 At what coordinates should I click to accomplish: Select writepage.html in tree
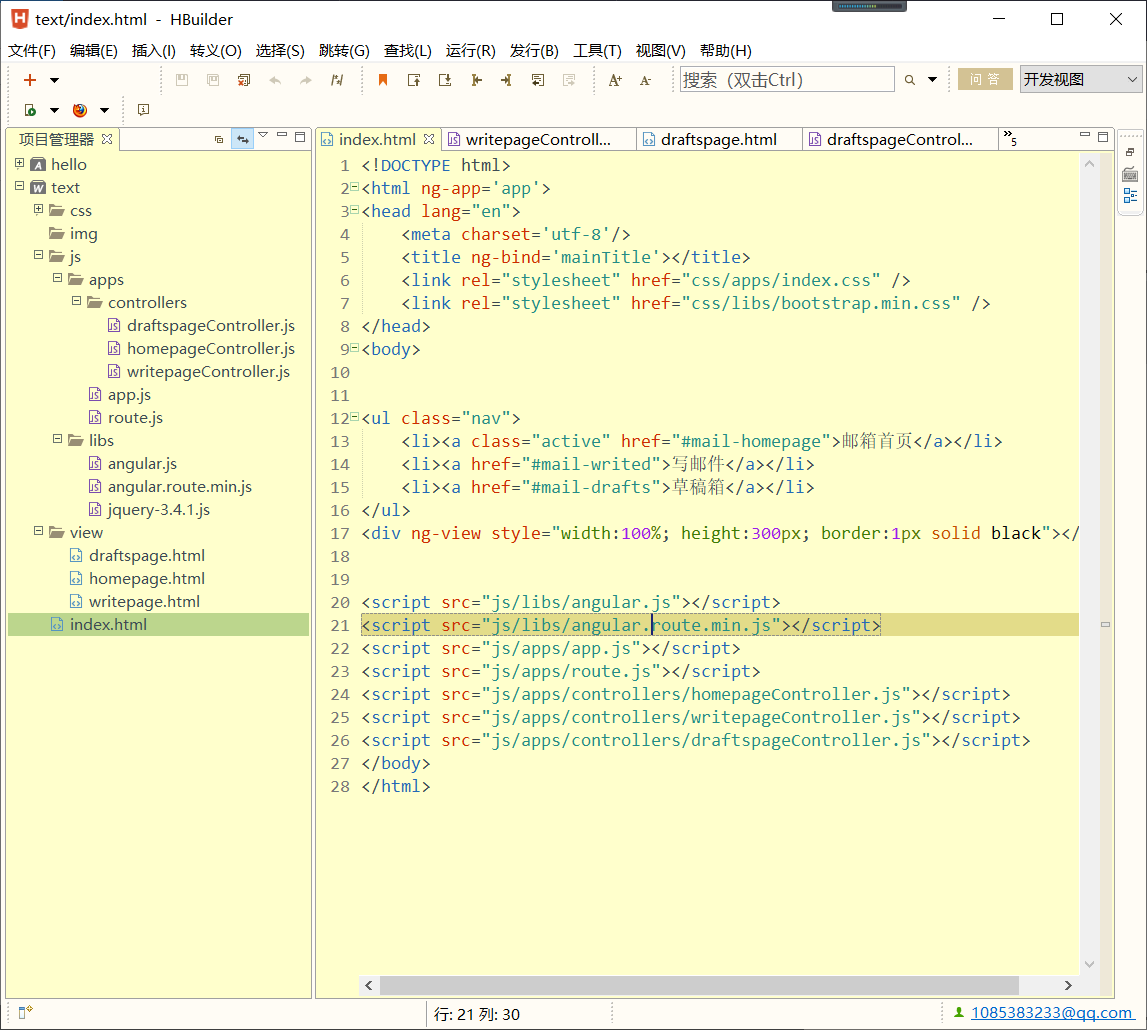[x=144, y=601]
